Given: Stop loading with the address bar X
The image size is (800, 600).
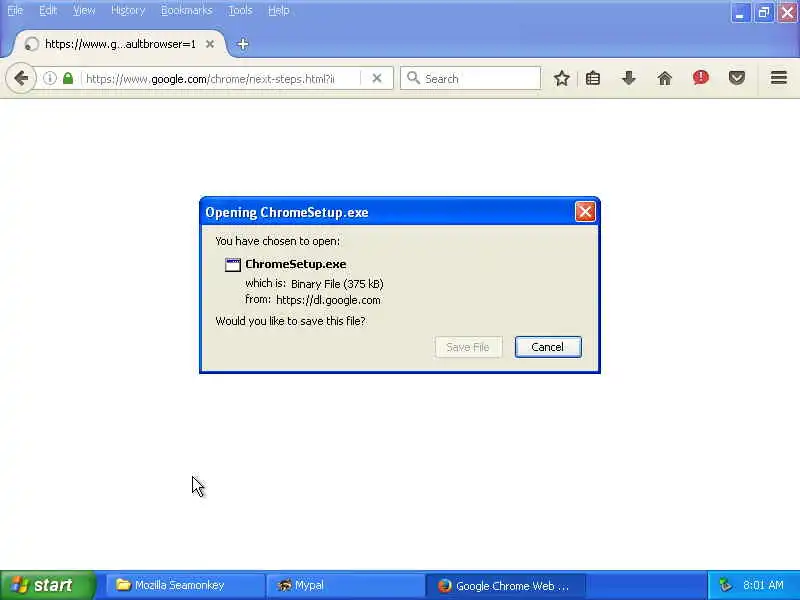Looking at the screenshot, I should (377, 78).
